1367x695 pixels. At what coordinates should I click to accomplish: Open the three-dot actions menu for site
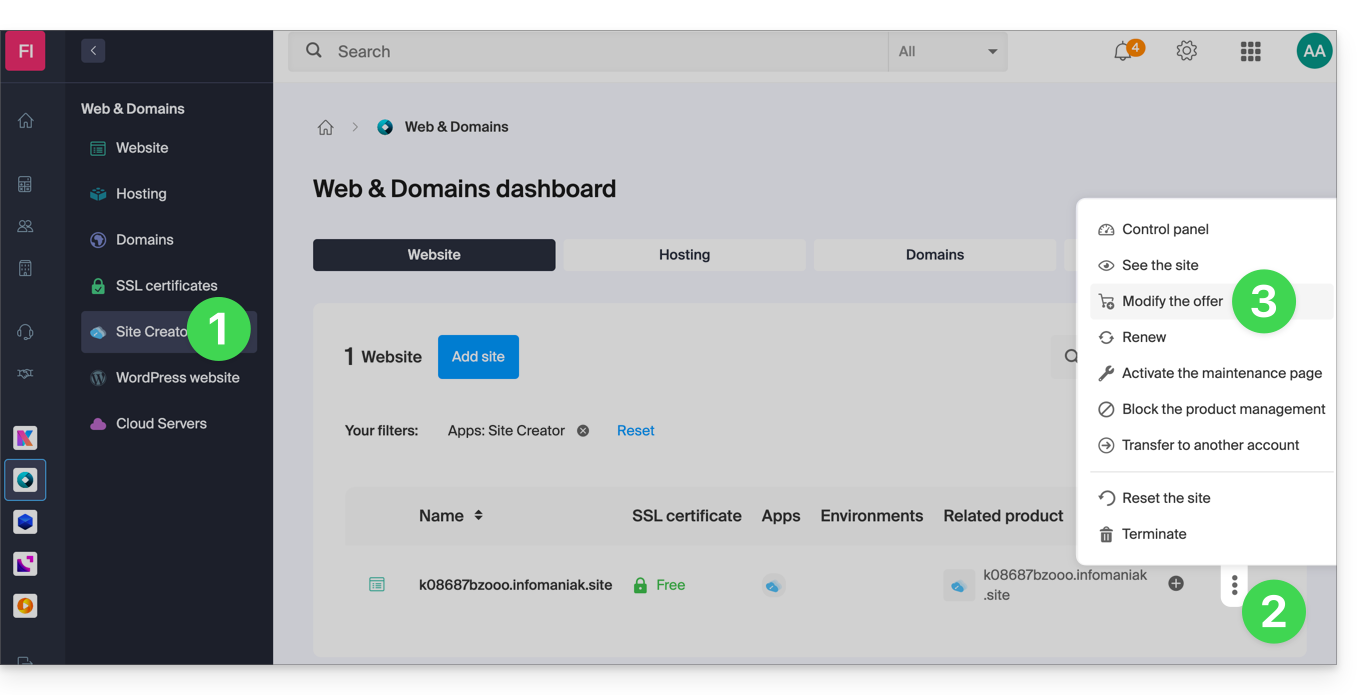tap(1234, 585)
